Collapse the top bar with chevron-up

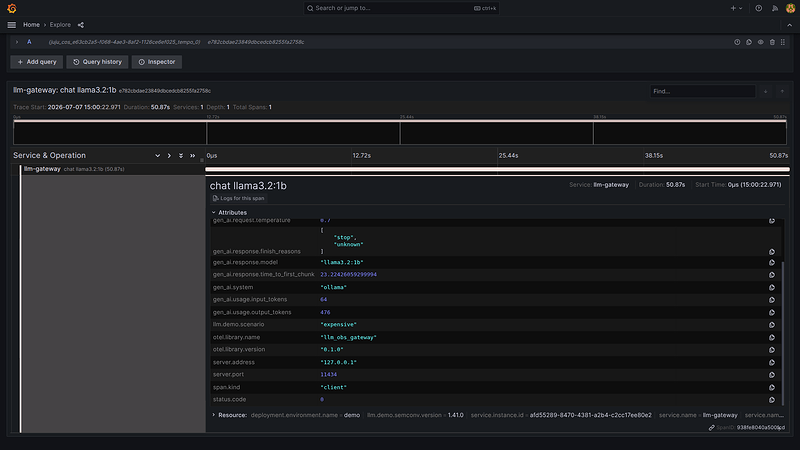point(789,24)
